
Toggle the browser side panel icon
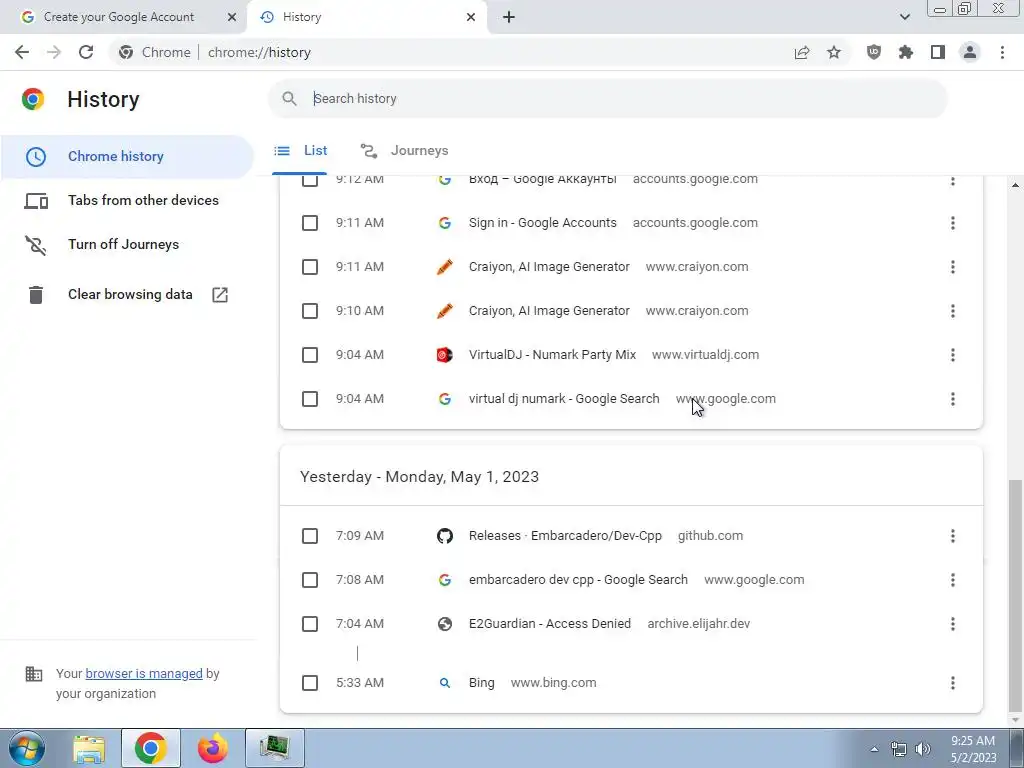[x=938, y=52]
